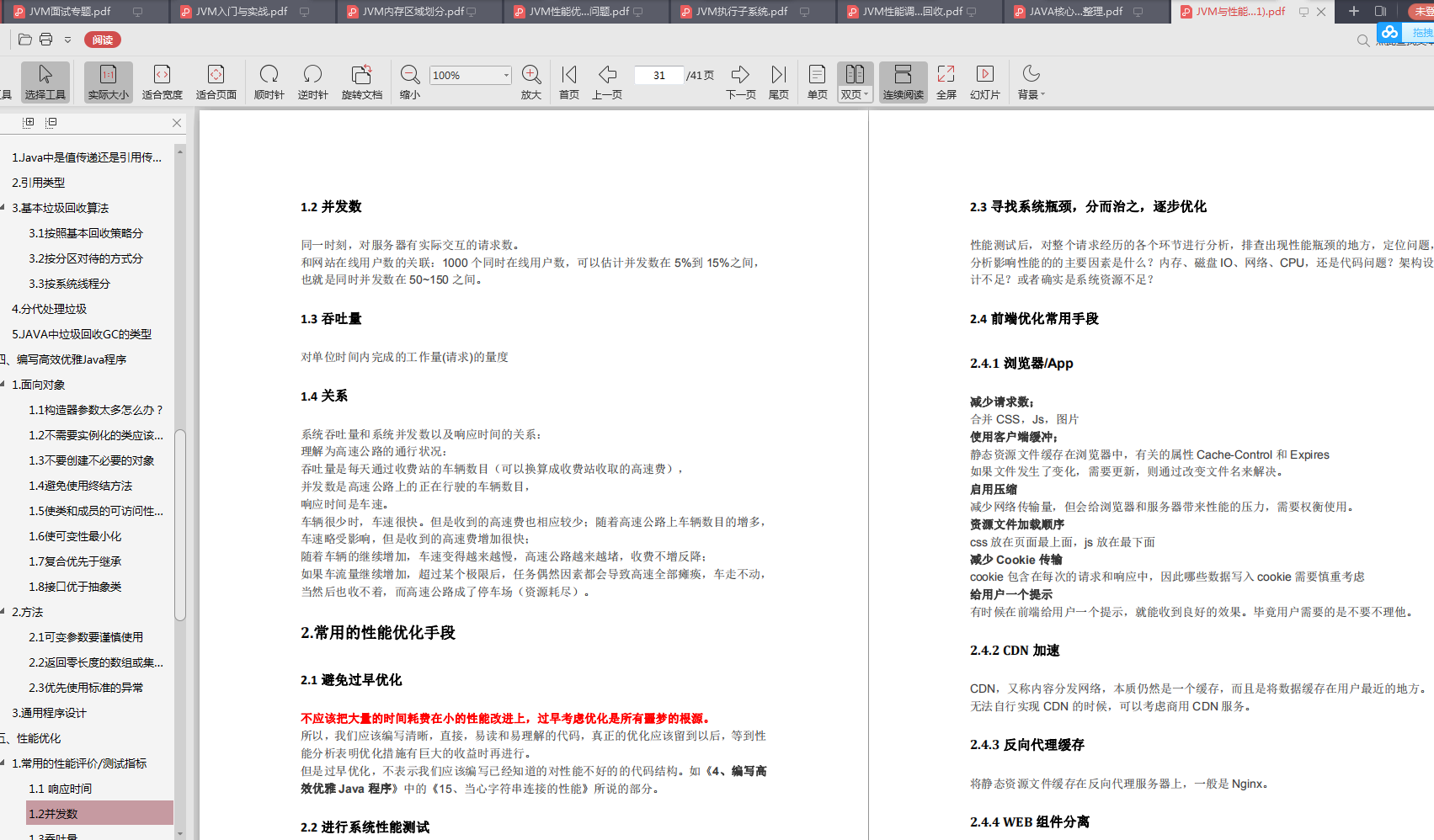Open quick access toolbar dropdown arrow
The image size is (1434, 840).
coord(68,40)
